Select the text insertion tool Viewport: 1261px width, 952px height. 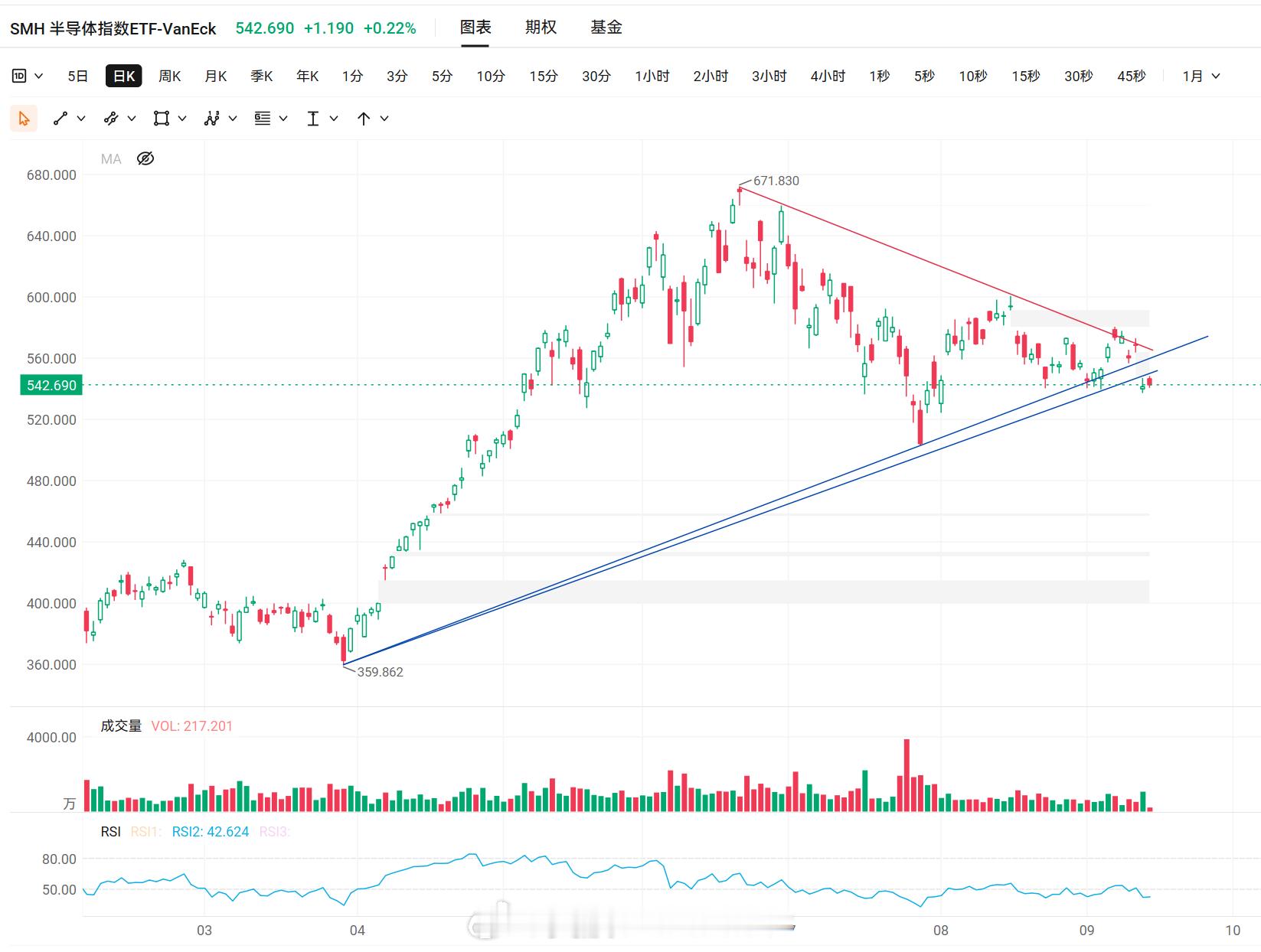(313, 119)
